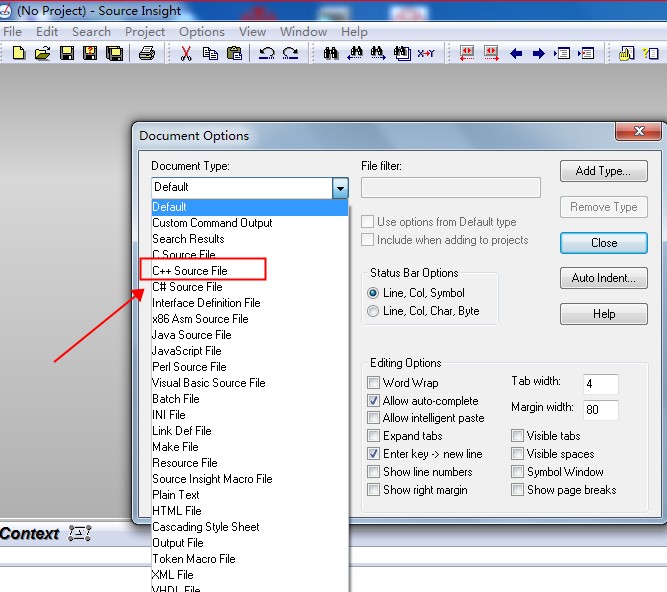667x592 pixels.
Task: Enable Show line numbers
Action: tap(373, 472)
